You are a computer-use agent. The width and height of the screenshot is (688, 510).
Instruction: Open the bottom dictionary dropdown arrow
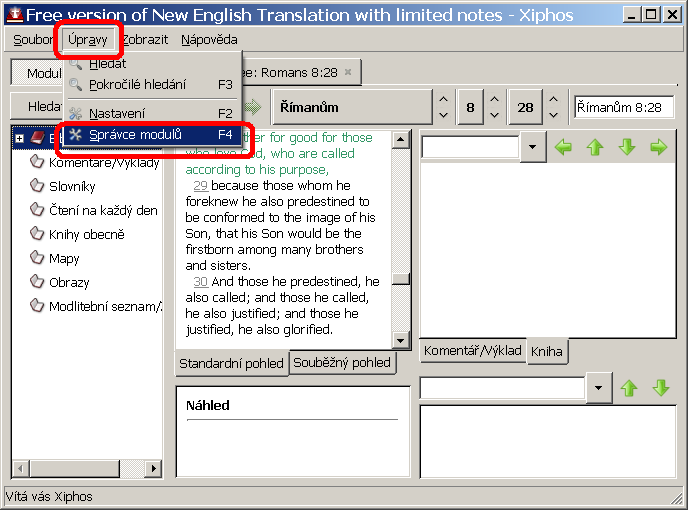click(598, 387)
